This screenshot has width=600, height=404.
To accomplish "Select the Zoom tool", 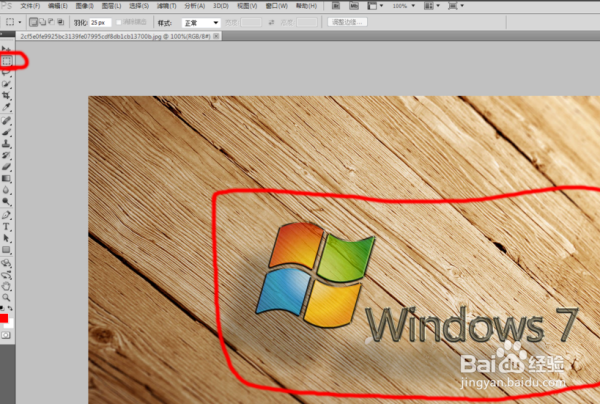I will coord(6,297).
